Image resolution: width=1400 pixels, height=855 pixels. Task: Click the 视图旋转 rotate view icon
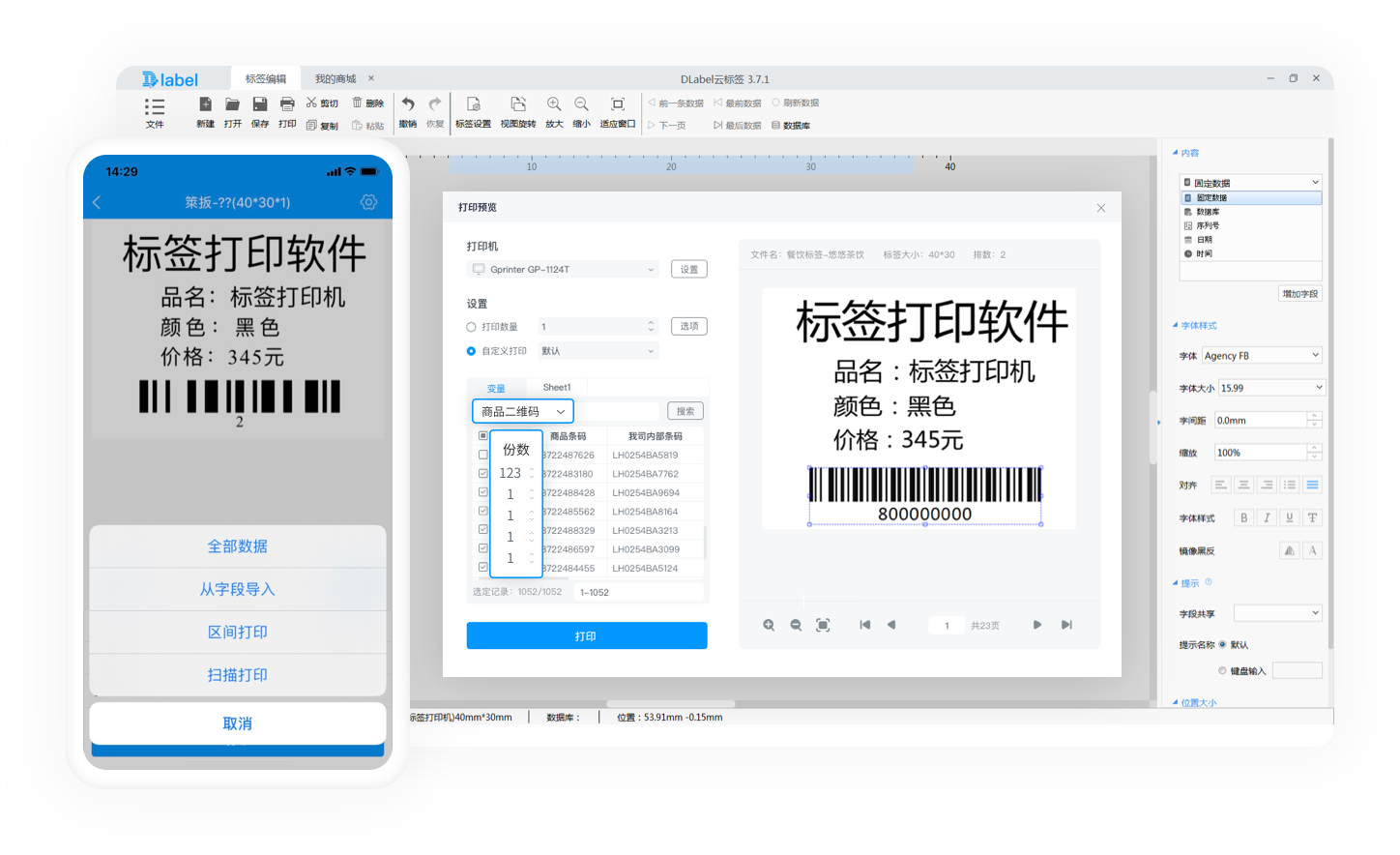(518, 104)
